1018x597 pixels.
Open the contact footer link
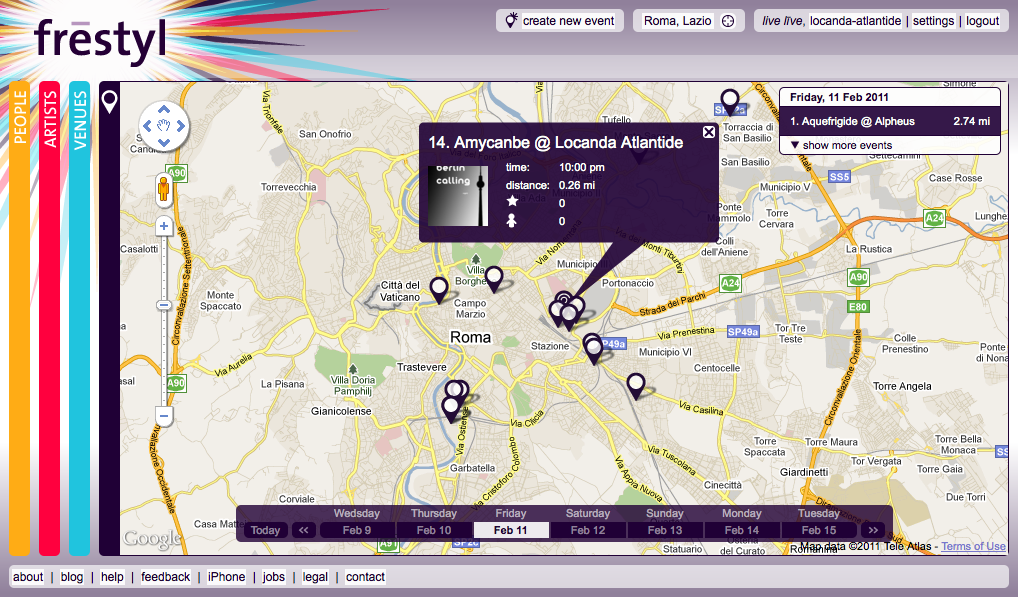[x=365, y=577]
